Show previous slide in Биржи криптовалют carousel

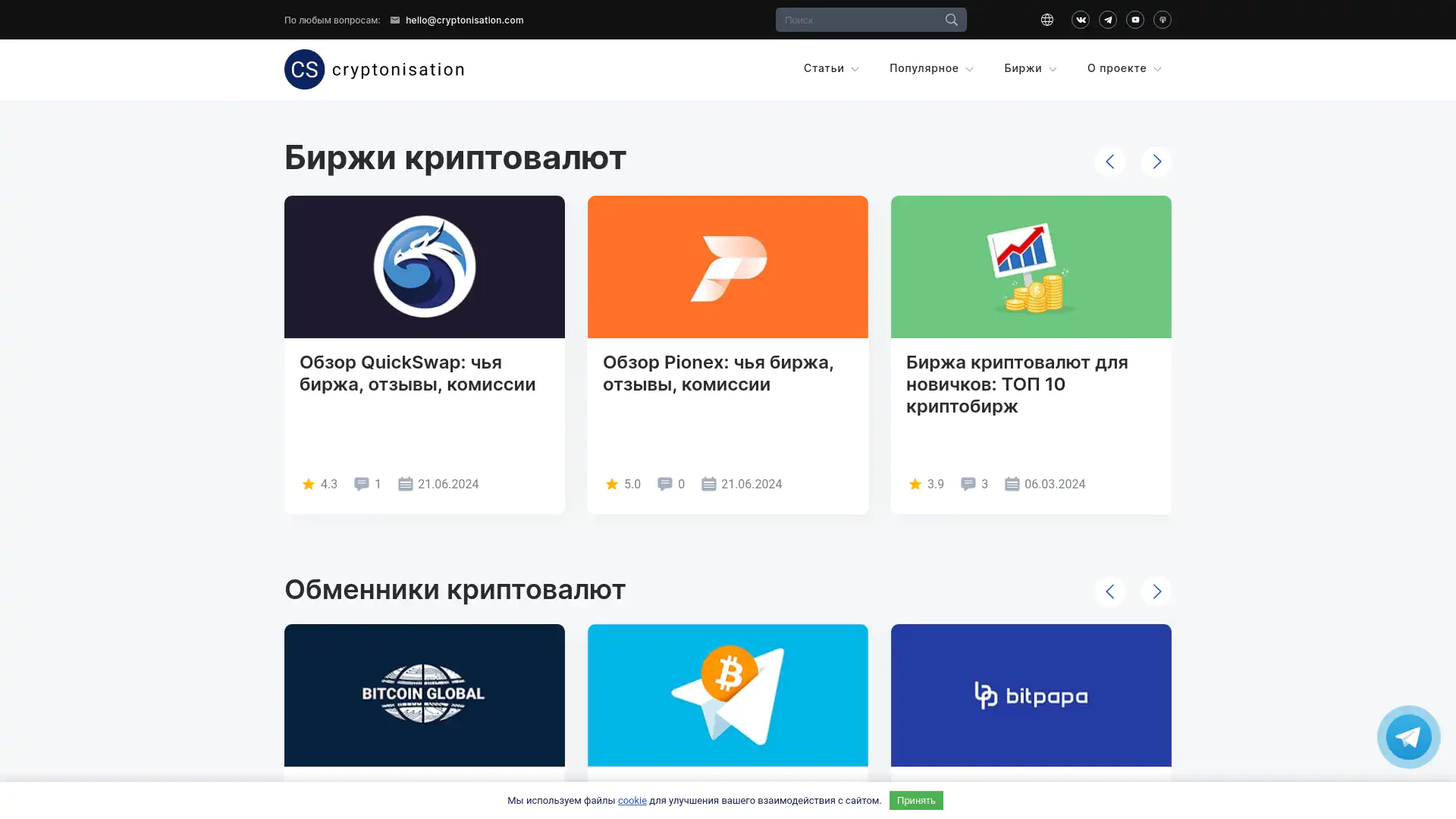(1109, 162)
